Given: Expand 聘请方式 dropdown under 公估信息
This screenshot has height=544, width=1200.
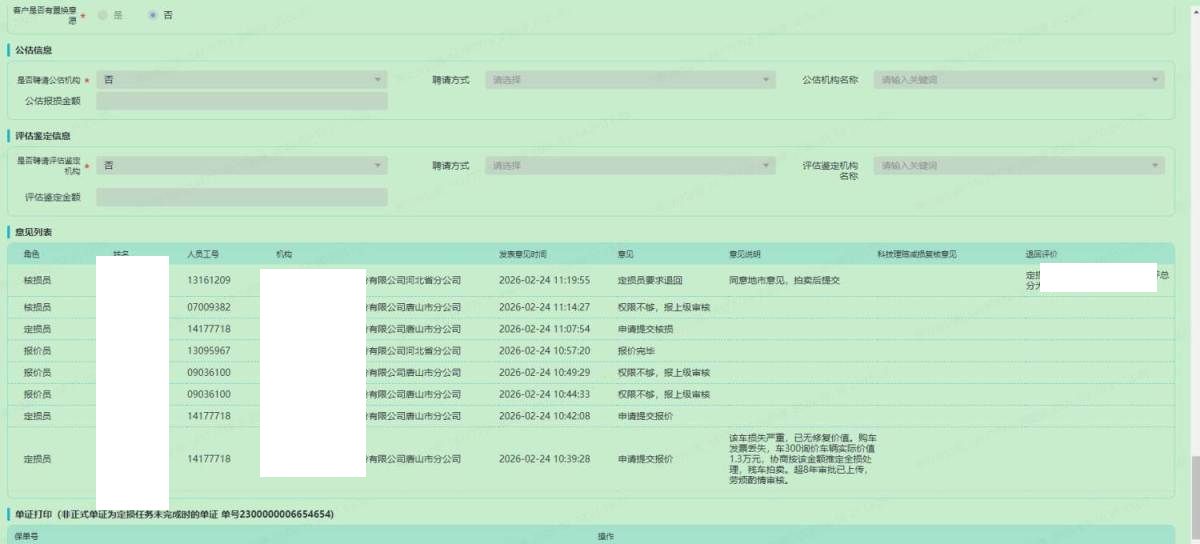Looking at the screenshot, I should coord(630,80).
